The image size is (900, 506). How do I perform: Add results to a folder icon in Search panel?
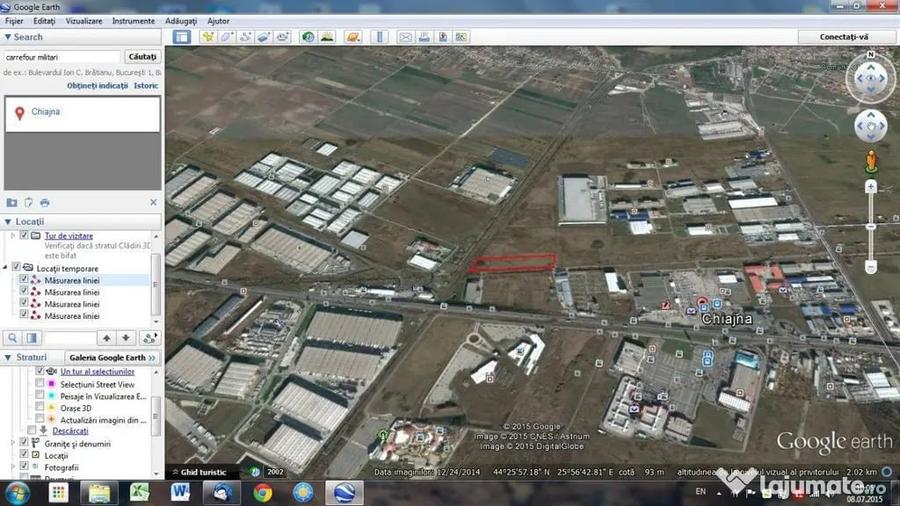[x=11, y=203]
